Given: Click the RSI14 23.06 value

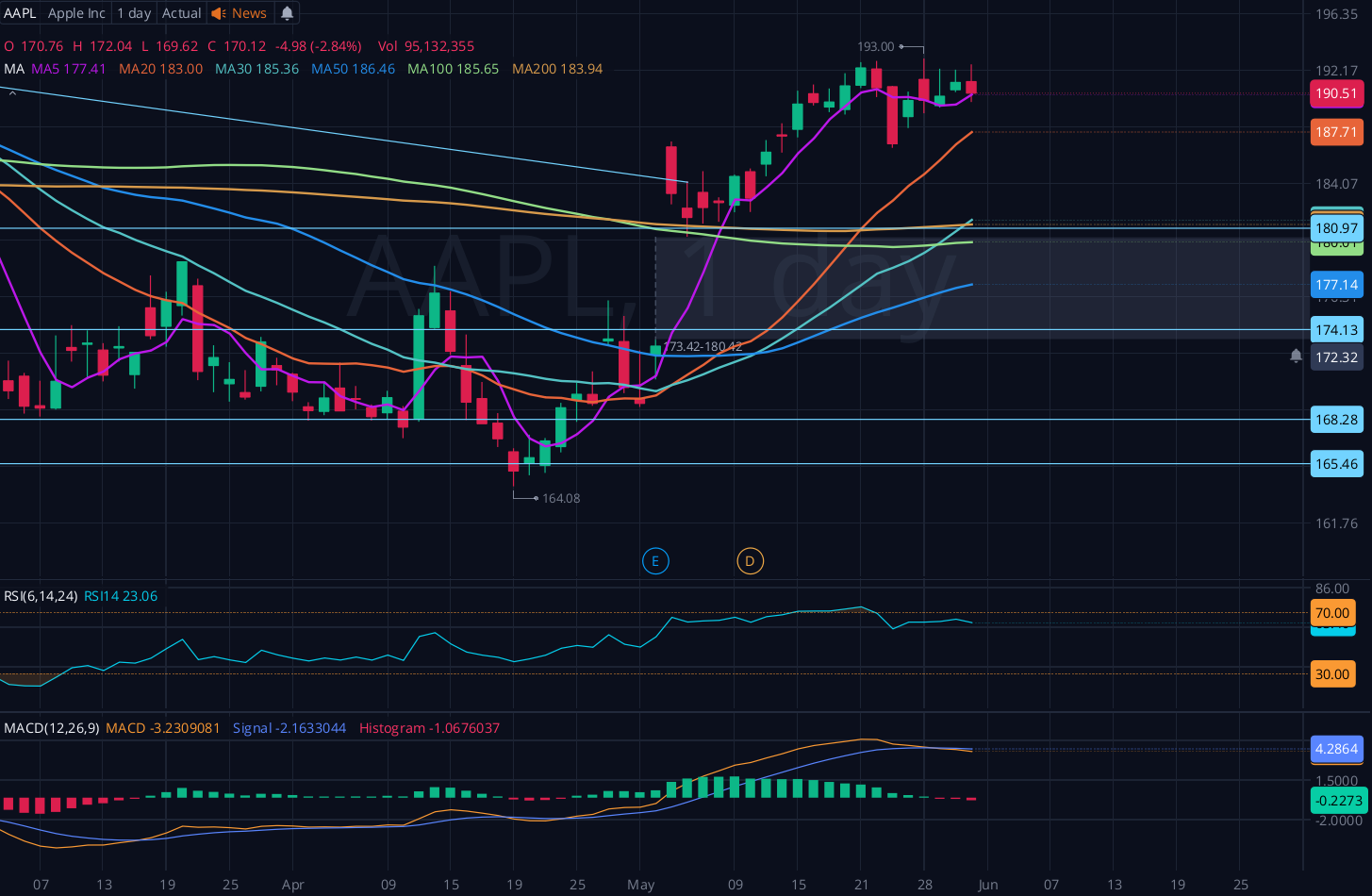Looking at the screenshot, I should point(121,596).
